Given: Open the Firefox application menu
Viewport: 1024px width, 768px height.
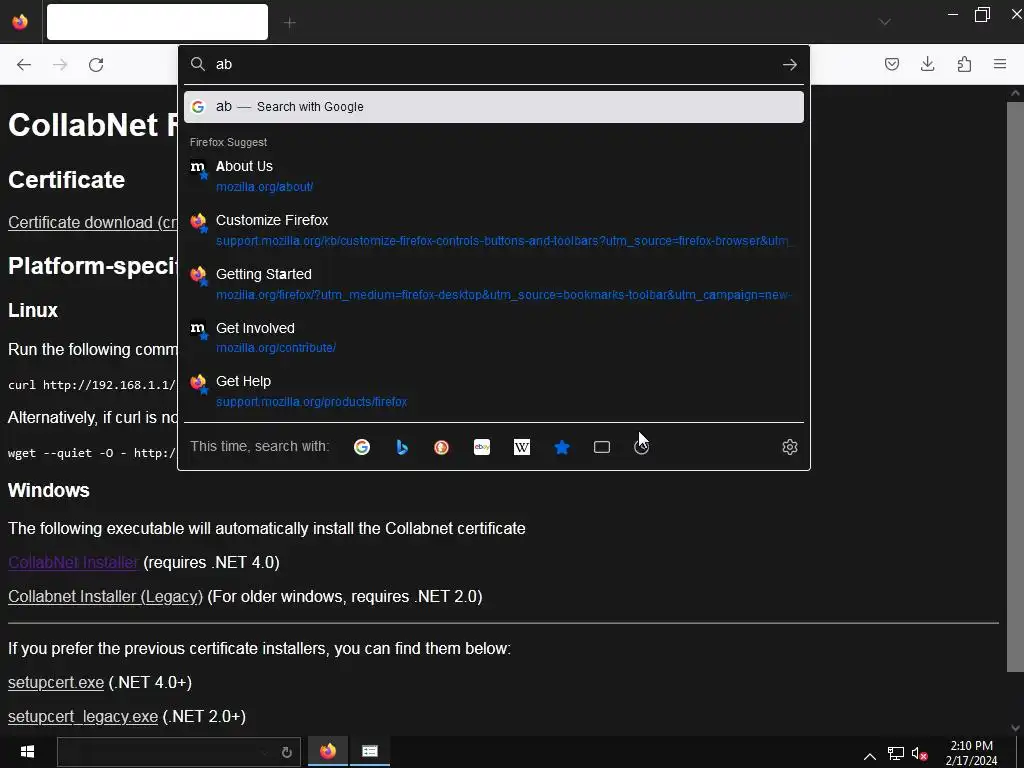Looking at the screenshot, I should coord(1000,64).
